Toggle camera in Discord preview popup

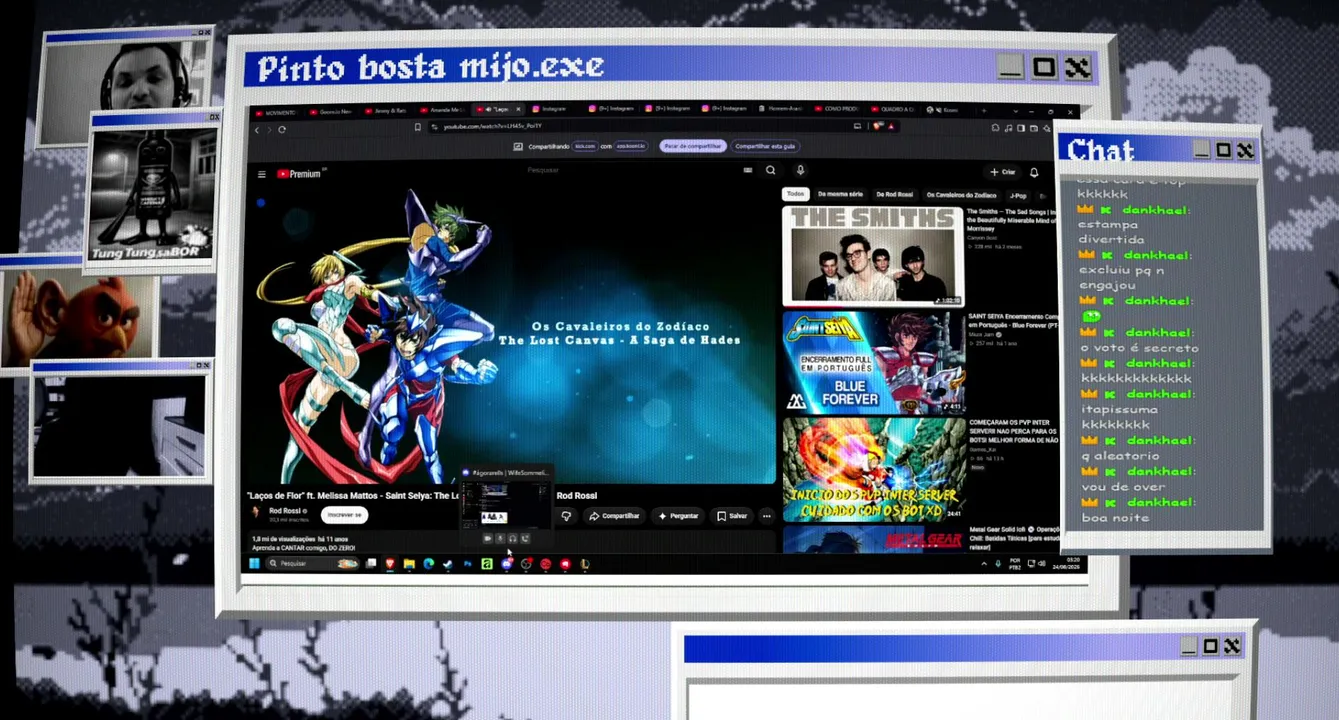coord(488,539)
